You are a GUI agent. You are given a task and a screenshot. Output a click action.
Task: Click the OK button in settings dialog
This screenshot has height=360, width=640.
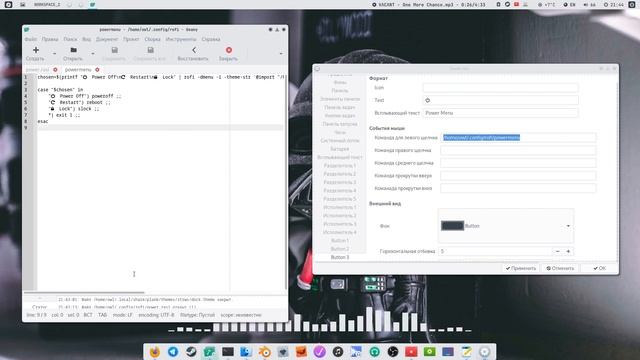click(x=600, y=268)
